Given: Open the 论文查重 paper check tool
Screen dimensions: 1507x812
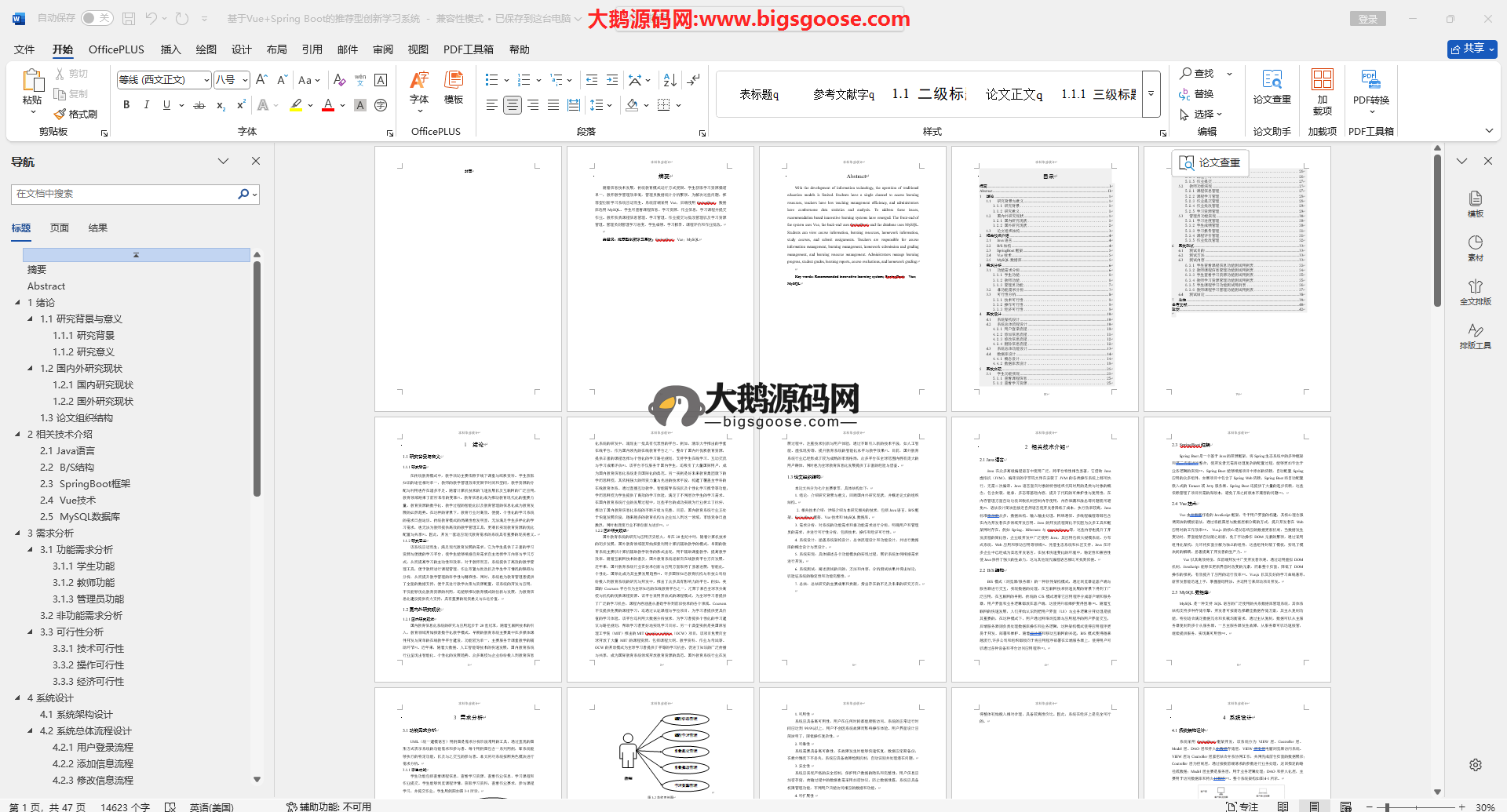Looking at the screenshot, I should (x=1272, y=87).
